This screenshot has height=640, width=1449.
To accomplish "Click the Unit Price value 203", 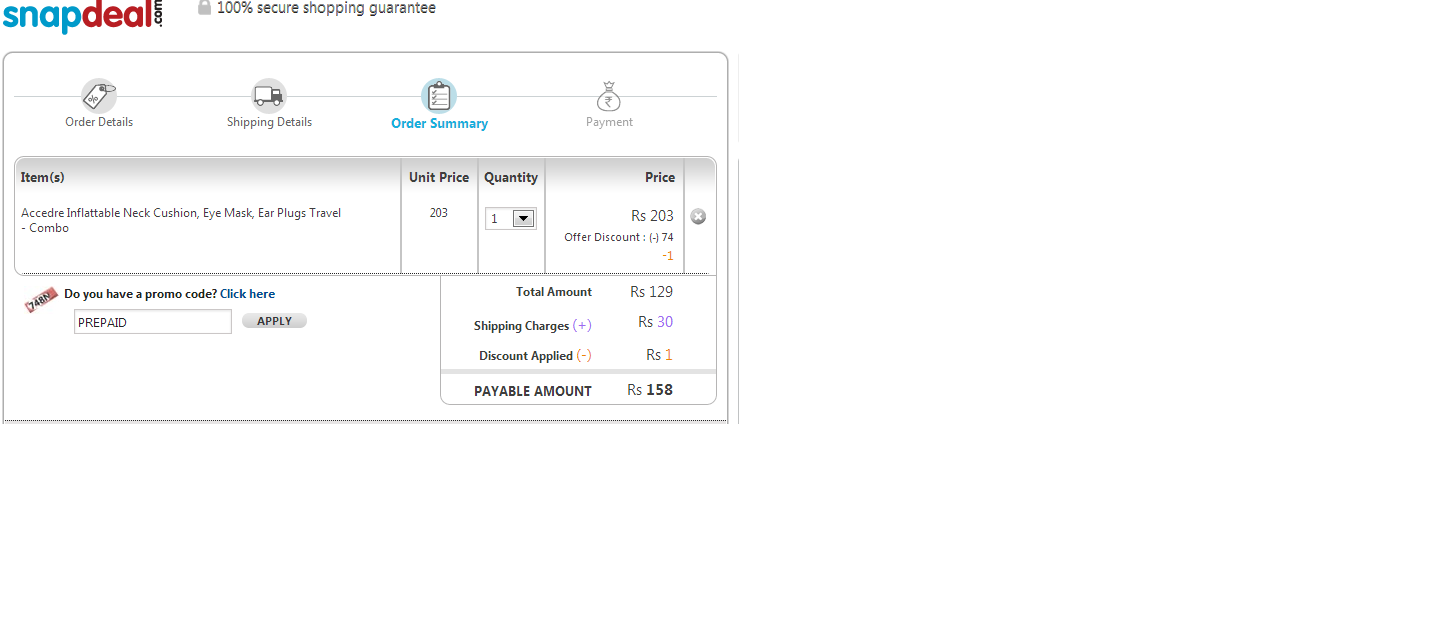I will pos(439,213).
